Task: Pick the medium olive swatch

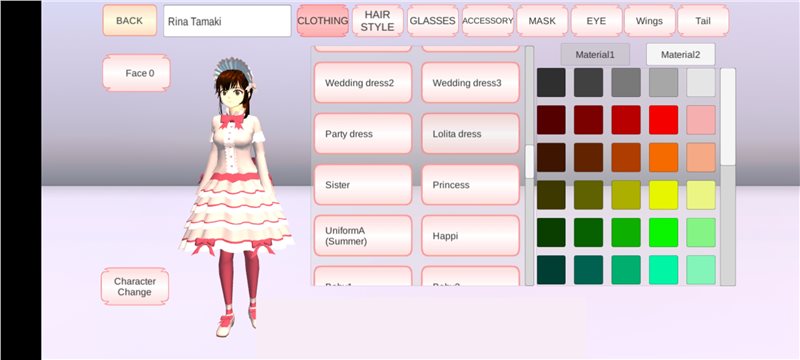Action: (x=588, y=195)
